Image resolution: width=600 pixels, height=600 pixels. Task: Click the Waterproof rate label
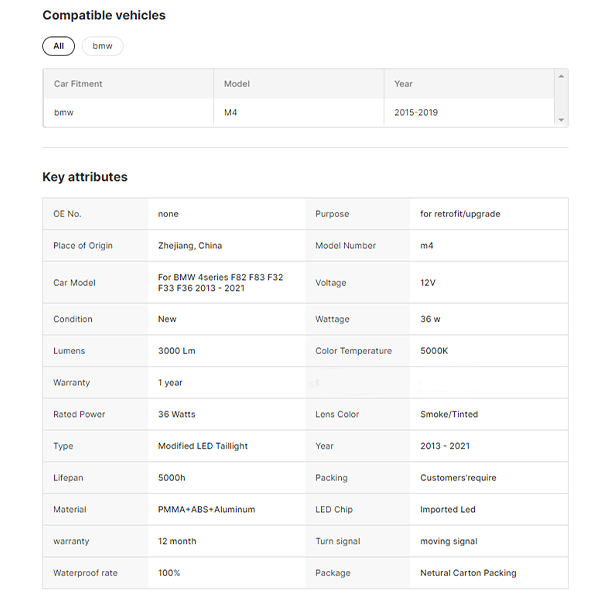pos(85,573)
